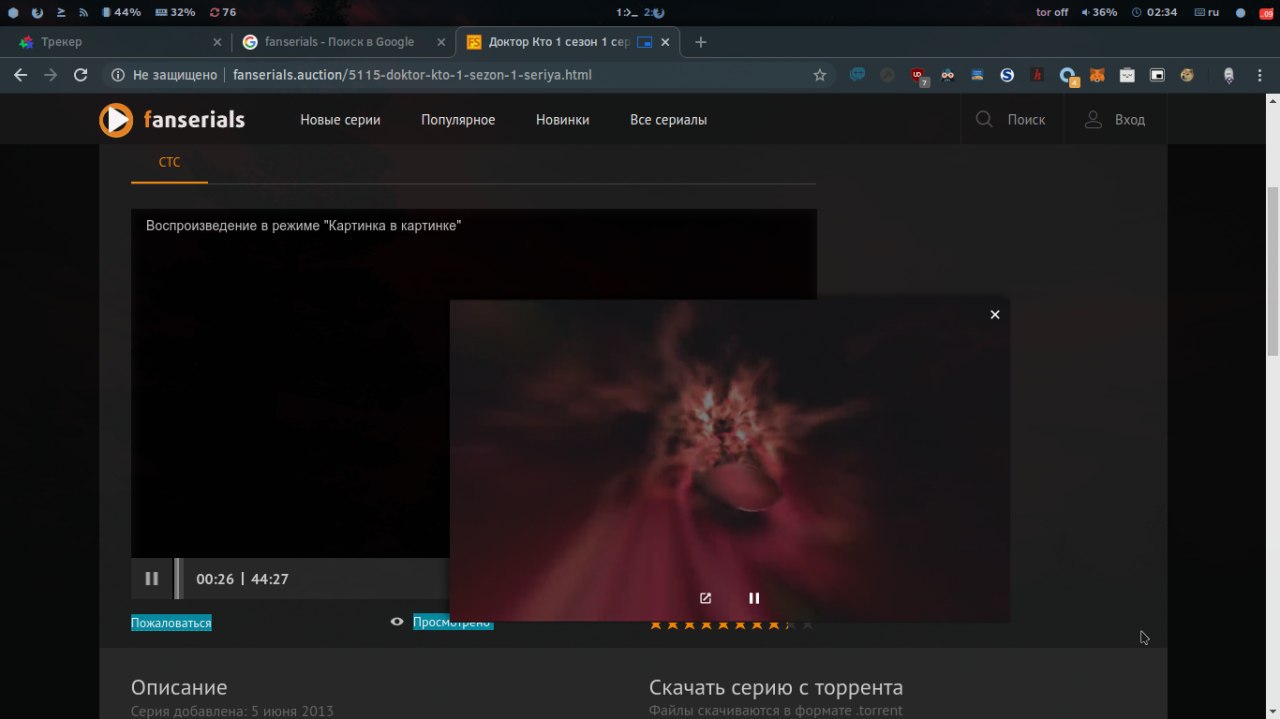Open the site security info icon
This screenshot has width=1280, height=719.
(117, 75)
